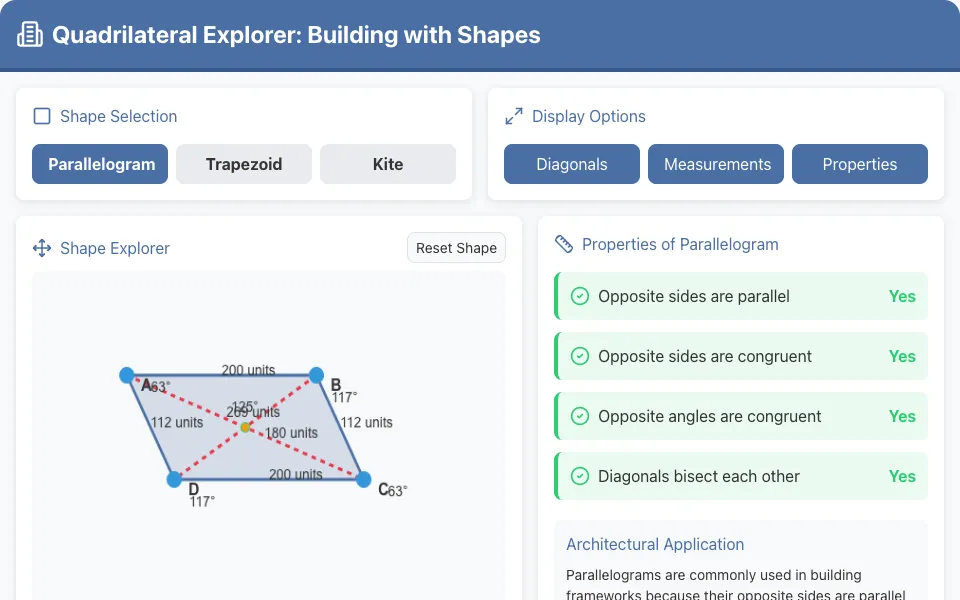960x600 pixels.
Task: Click the check icon for Opposite sides are congruent
Action: tap(580, 356)
